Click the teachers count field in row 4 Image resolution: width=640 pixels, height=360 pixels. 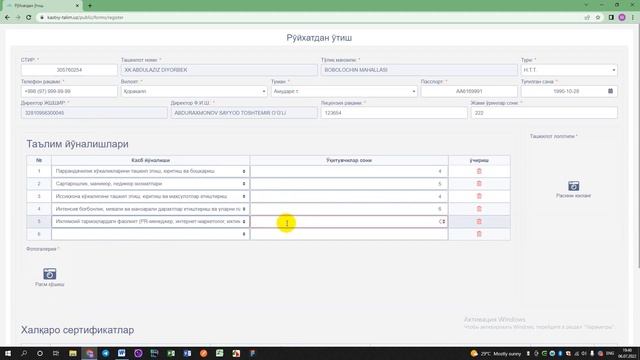pyautogui.click(x=349, y=209)
